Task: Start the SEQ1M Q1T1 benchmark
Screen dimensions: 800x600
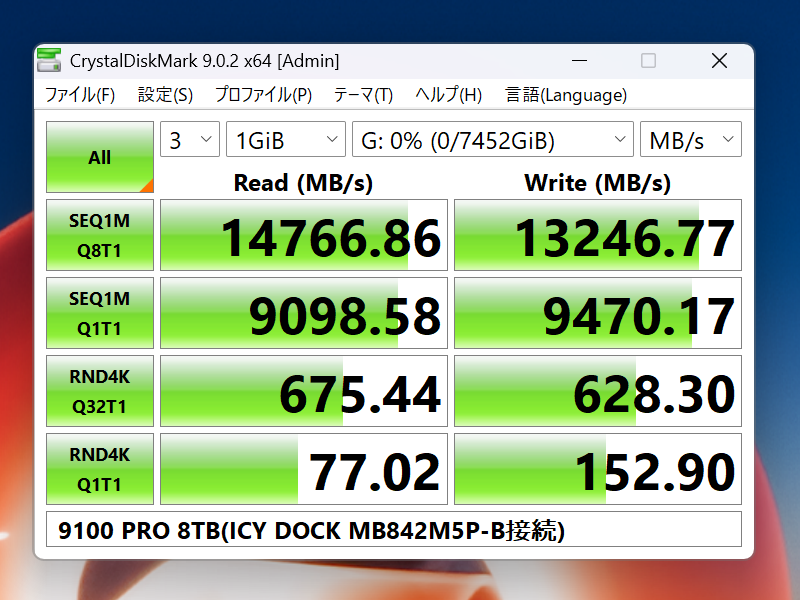Action: click(99, 312)
